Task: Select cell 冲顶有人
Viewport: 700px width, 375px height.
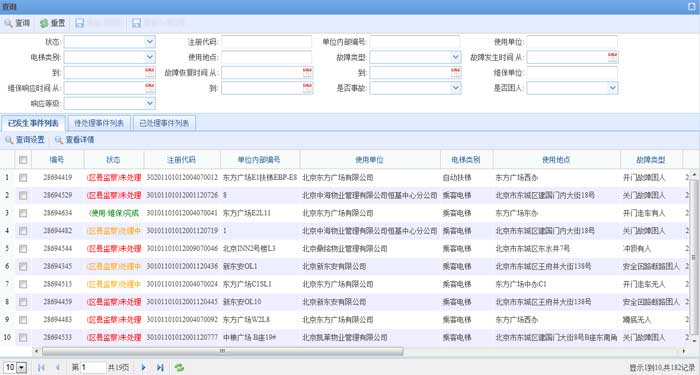Action: pyautogui.click(x=637, y=249)
